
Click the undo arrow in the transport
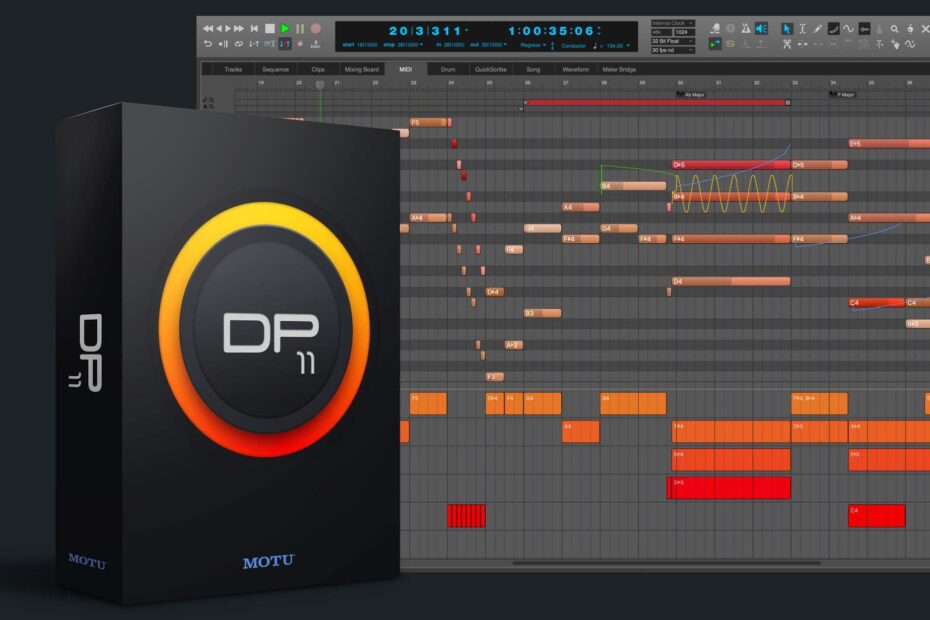[x=208, y=44]
